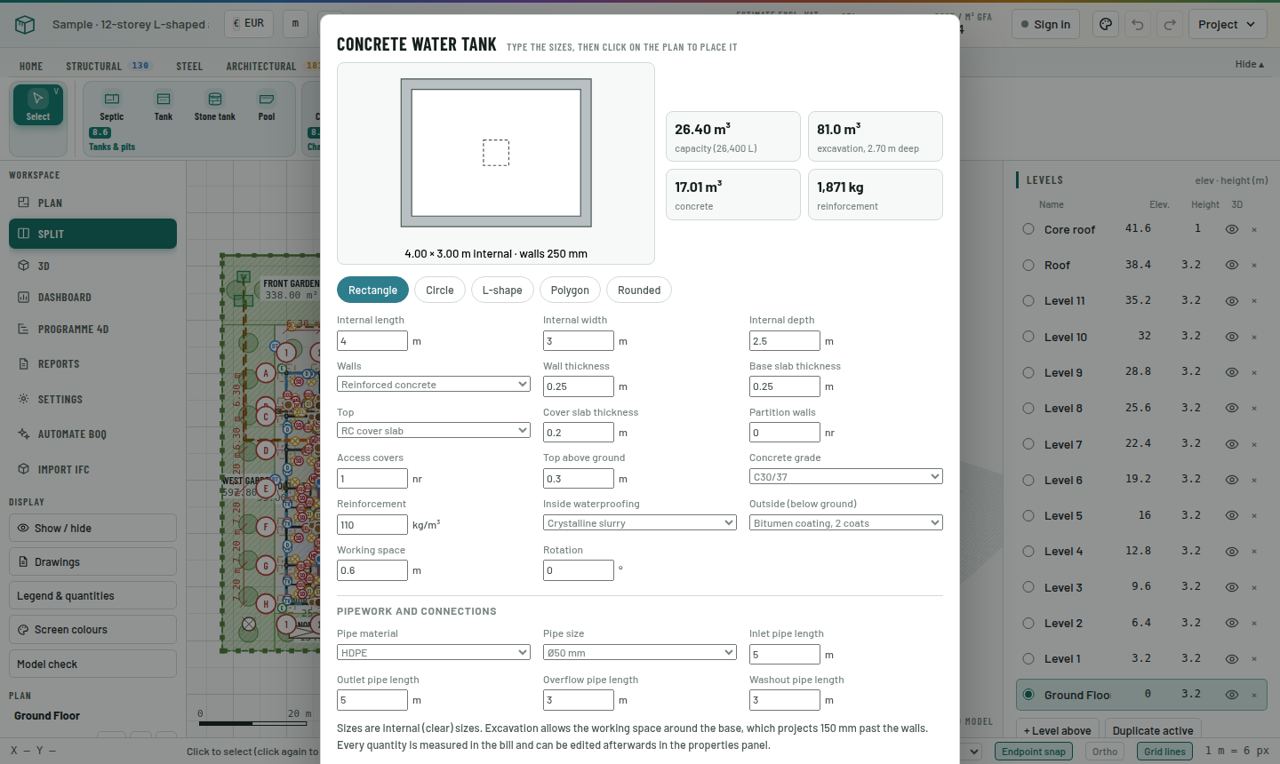Viewport: 1280px width, 764px height.
Task: Open the Project dropdown menu
Action: click(x=1227, y=24)
